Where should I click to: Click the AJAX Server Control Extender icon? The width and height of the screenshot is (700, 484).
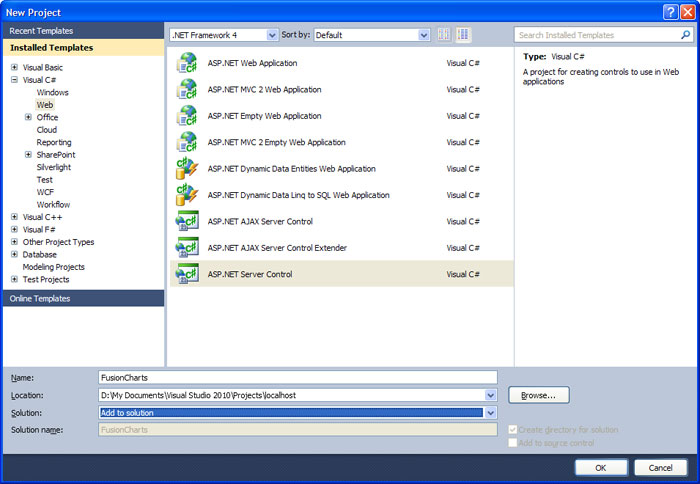(187, 247)
